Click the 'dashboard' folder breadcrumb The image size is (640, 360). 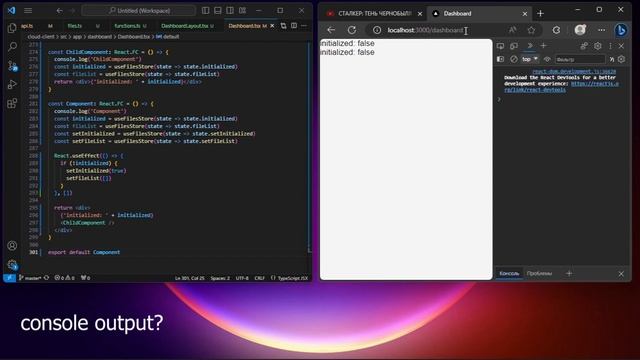(99, 37)
